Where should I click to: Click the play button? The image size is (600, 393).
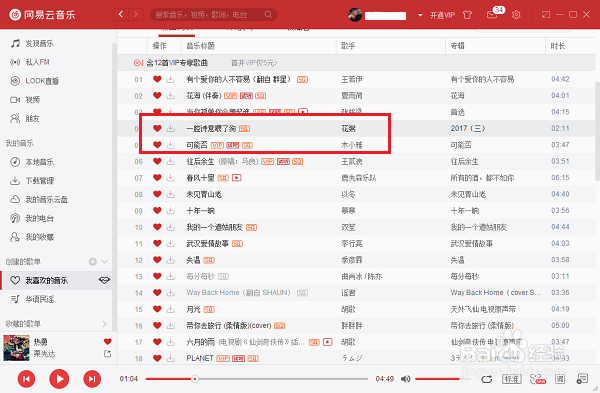[59, 379]
